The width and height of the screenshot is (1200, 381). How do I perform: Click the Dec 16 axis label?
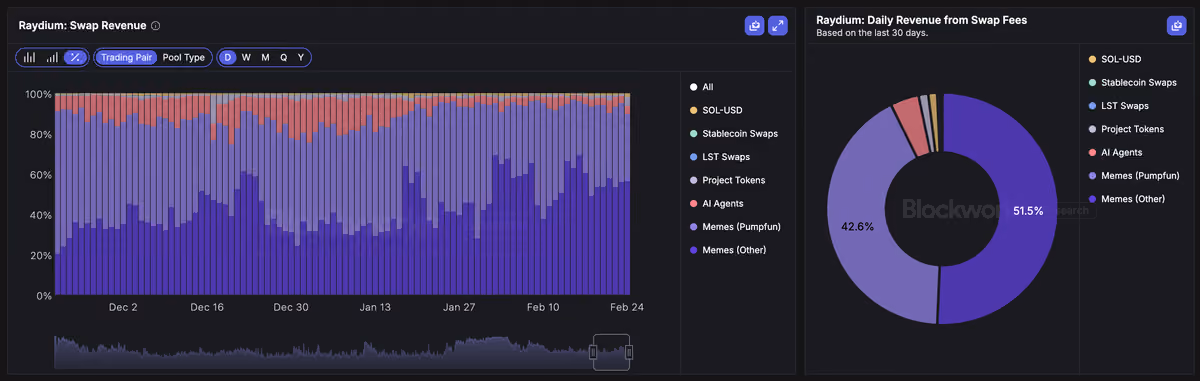click(x=207, y=307)
